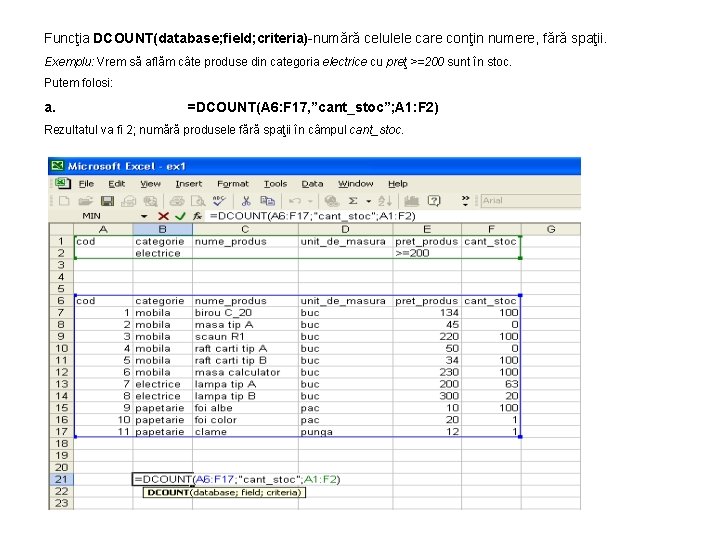Open the Window menu
This screenshot has height=540, width=720.
pyautogui.click(x=356, y=184)
